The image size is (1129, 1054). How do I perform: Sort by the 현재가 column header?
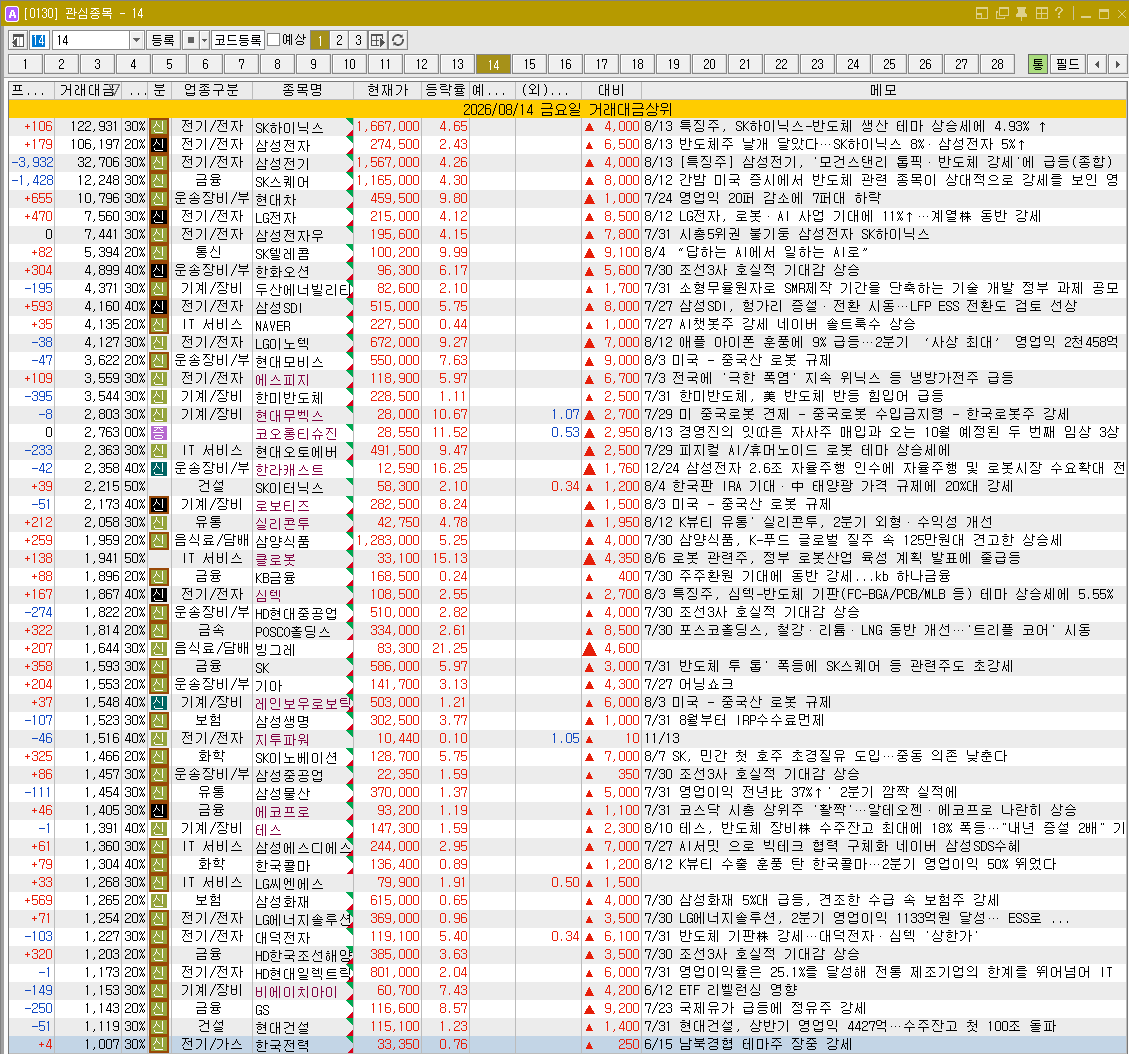387,91
